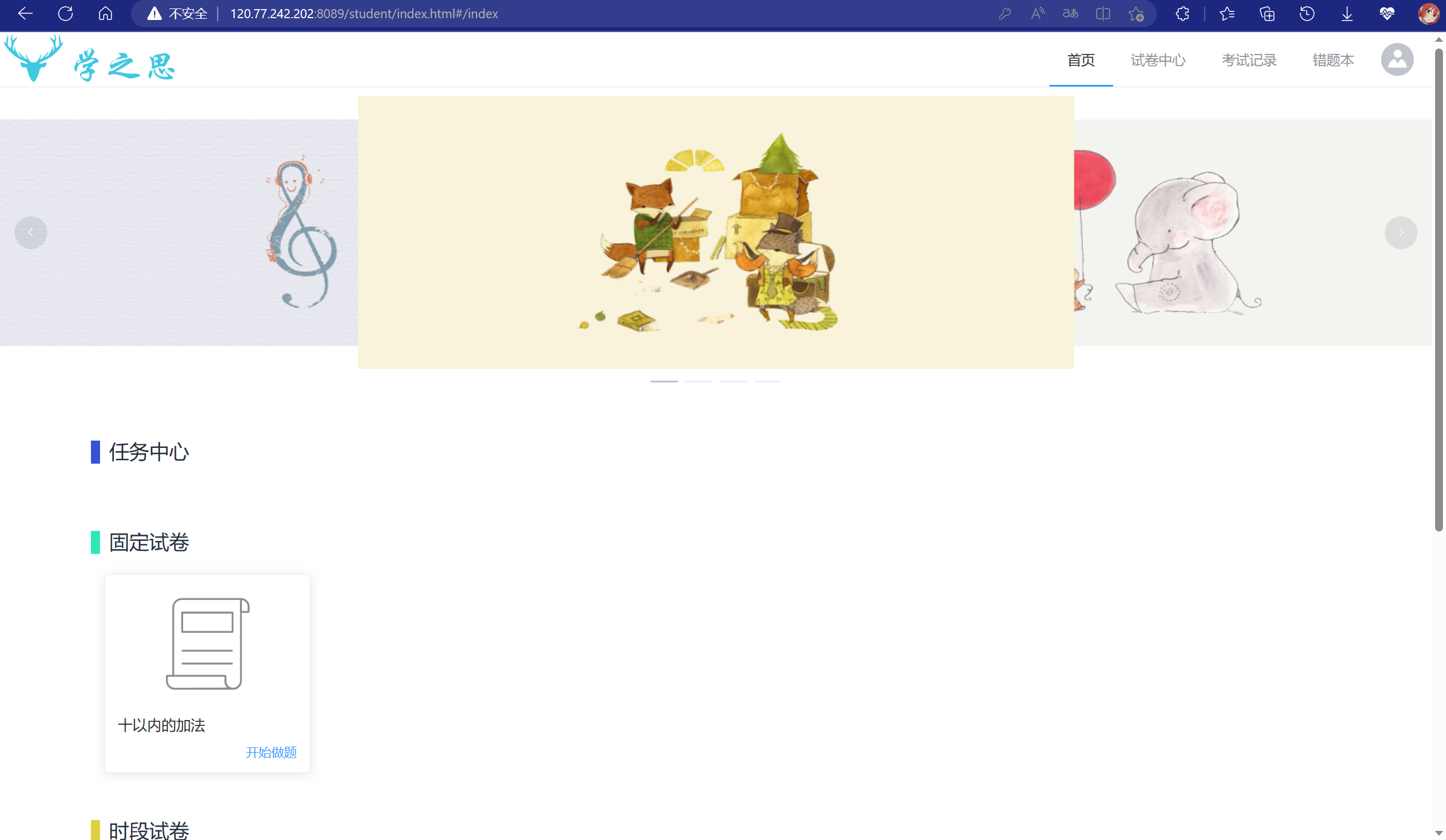
Task: Open 考试记录 tab
Action: (x=1249, y=60)
